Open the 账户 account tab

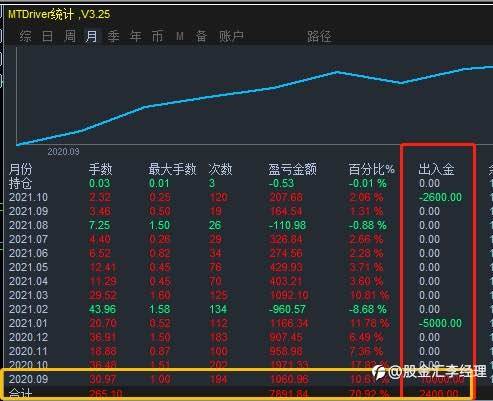[231, 36]
